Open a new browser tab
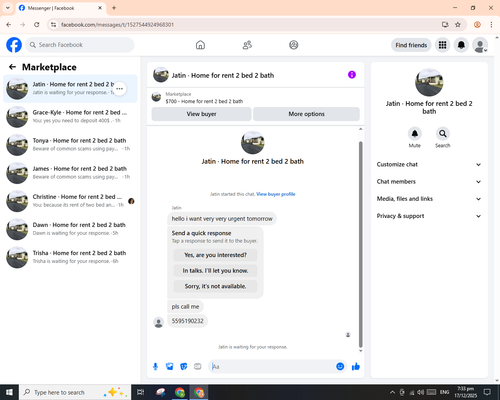 [114, 8]
